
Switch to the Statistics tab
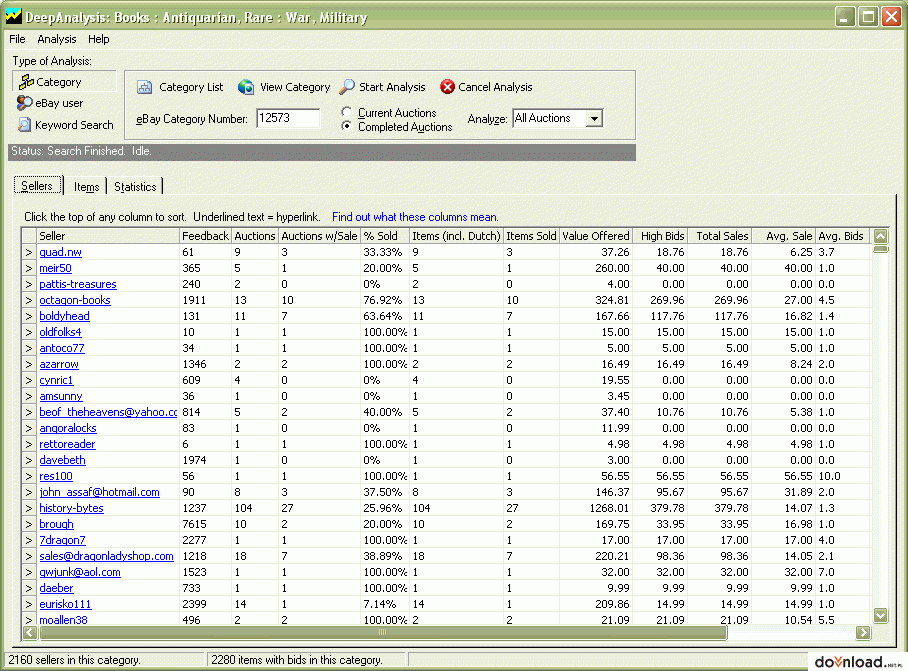pos(135,186)
